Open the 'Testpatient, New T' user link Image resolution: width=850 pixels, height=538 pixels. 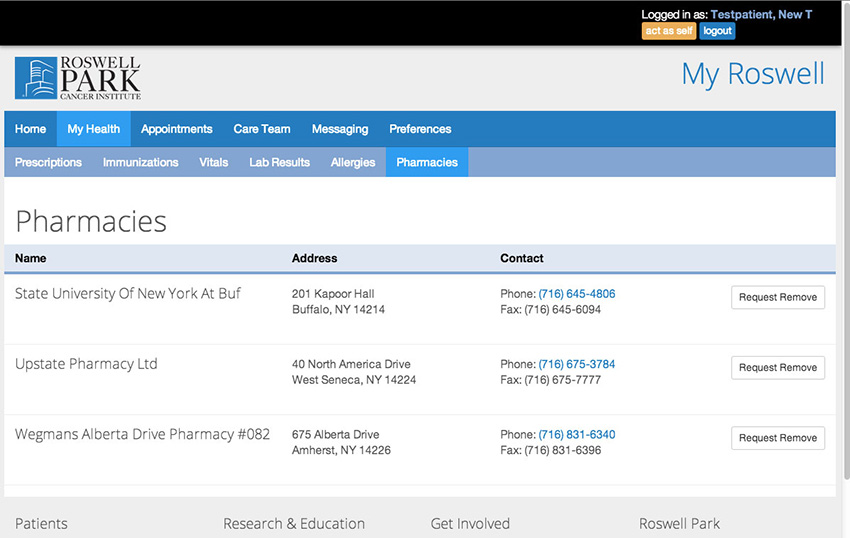pyautogui.click(x=761, y=15)
